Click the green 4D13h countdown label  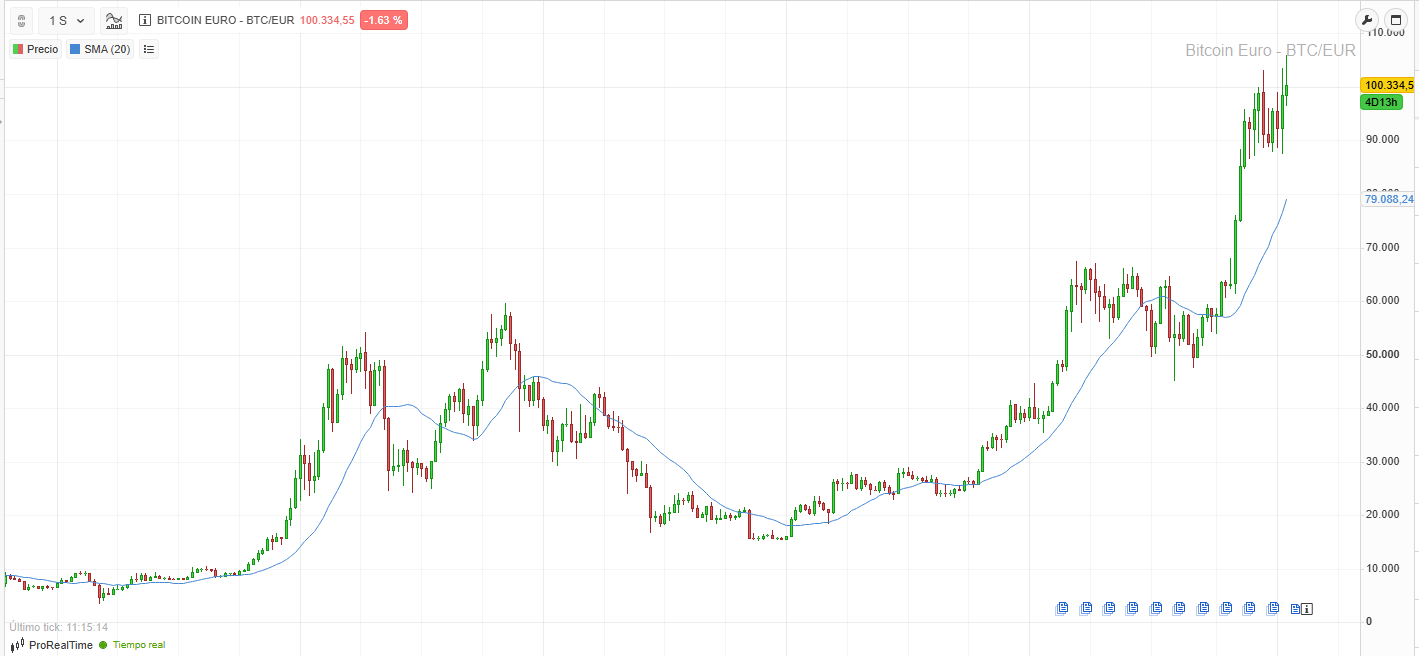coord(1381,102)
